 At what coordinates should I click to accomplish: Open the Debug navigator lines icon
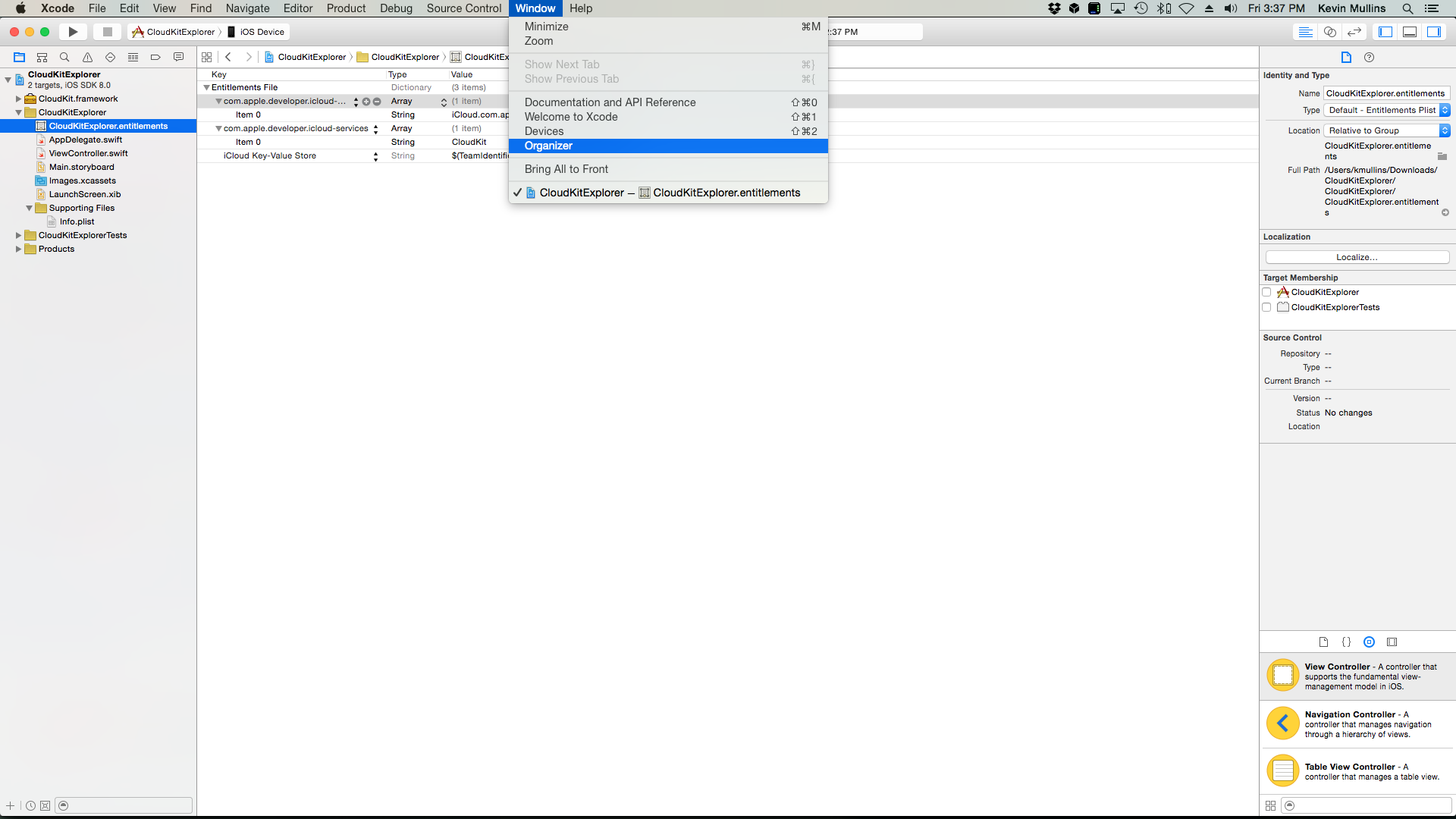point(133,57)
